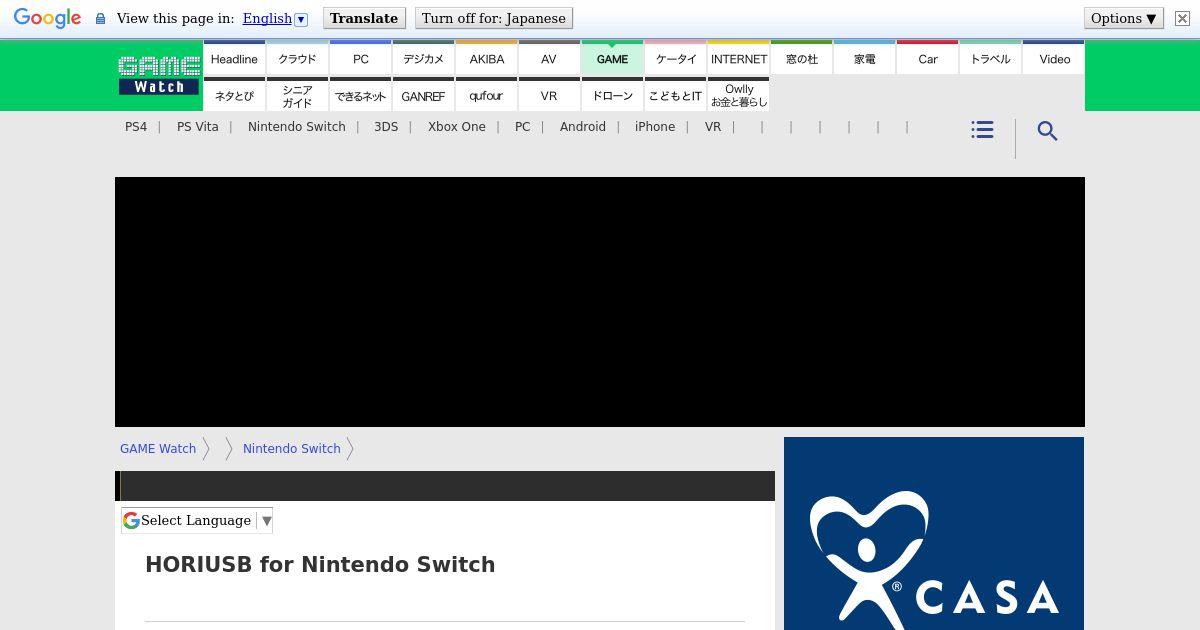The height and width of the screenshot is (630, 1200).
Task: Click the CASA advertisement image
Action: pyautogui.click(x=934, y=533)
